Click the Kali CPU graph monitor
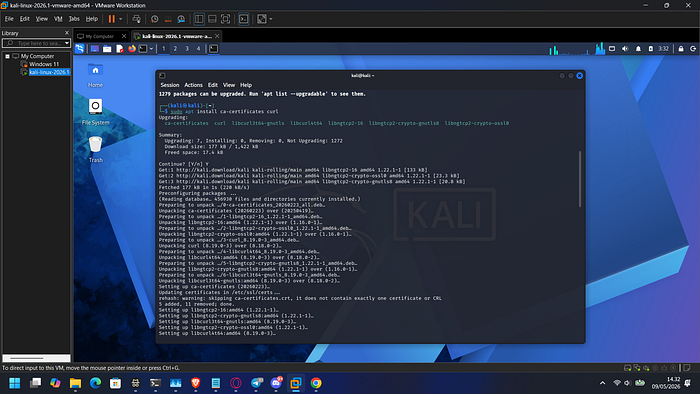Image resolution: width=700 pixels, height=394 pixels. coord(577,49)
